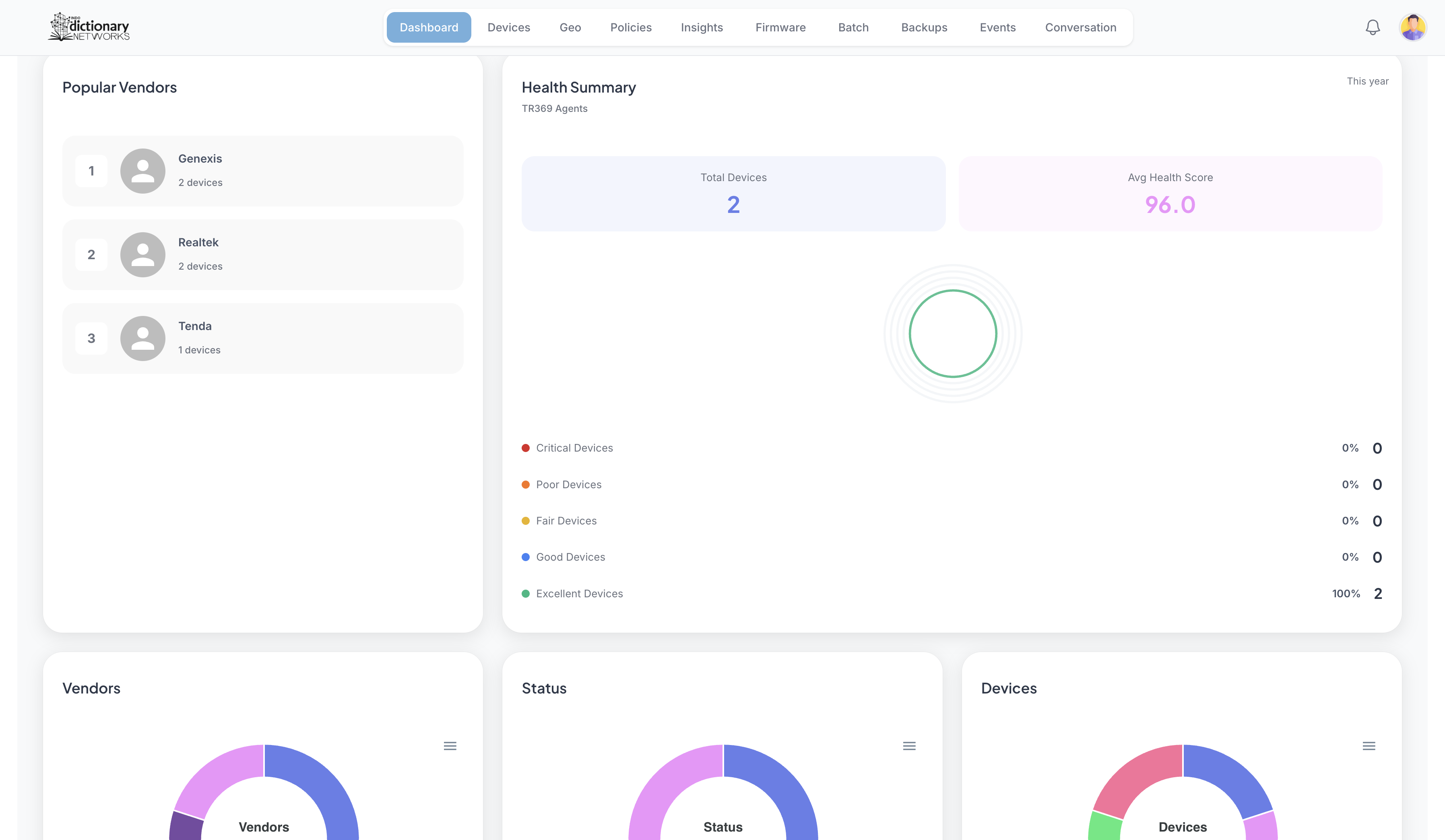Click the Tenda vendor avatar icon
1445x840 pixels.
click(143, 338)
